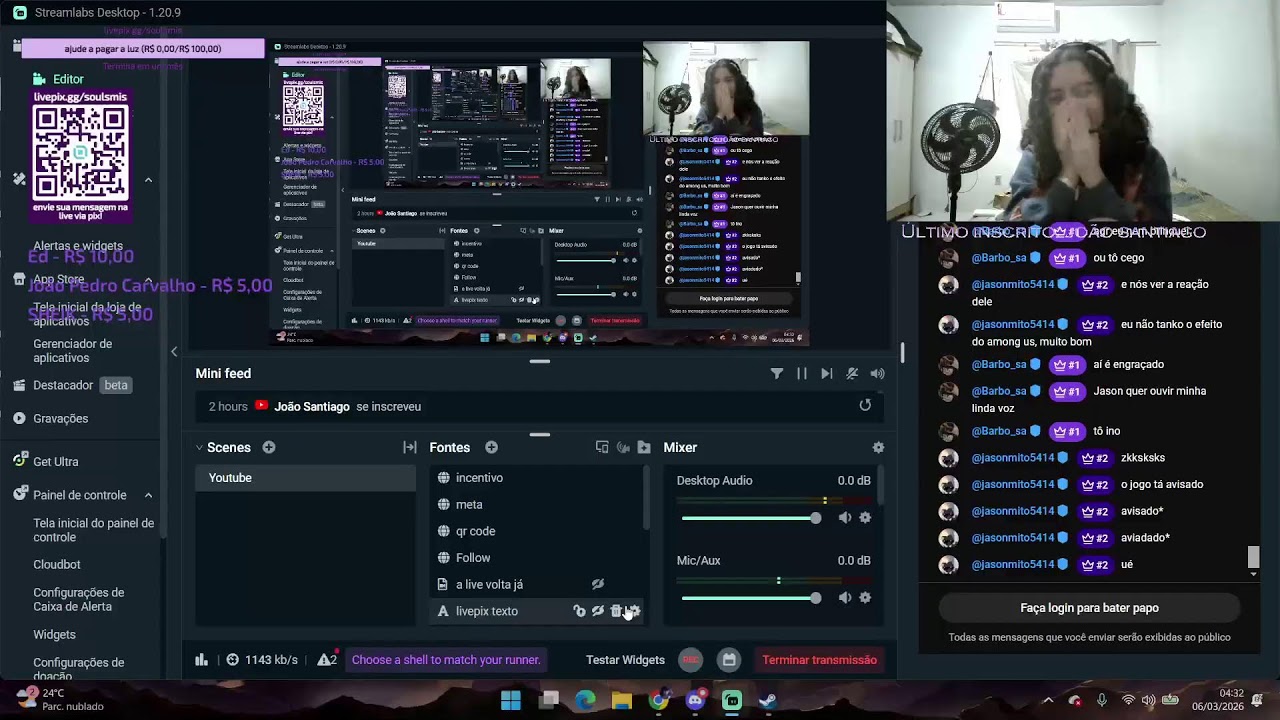Open Mixer advanced audio settings gear
Image resolution: width=1280 pixels, height=720 pixels.
(878, 447)
